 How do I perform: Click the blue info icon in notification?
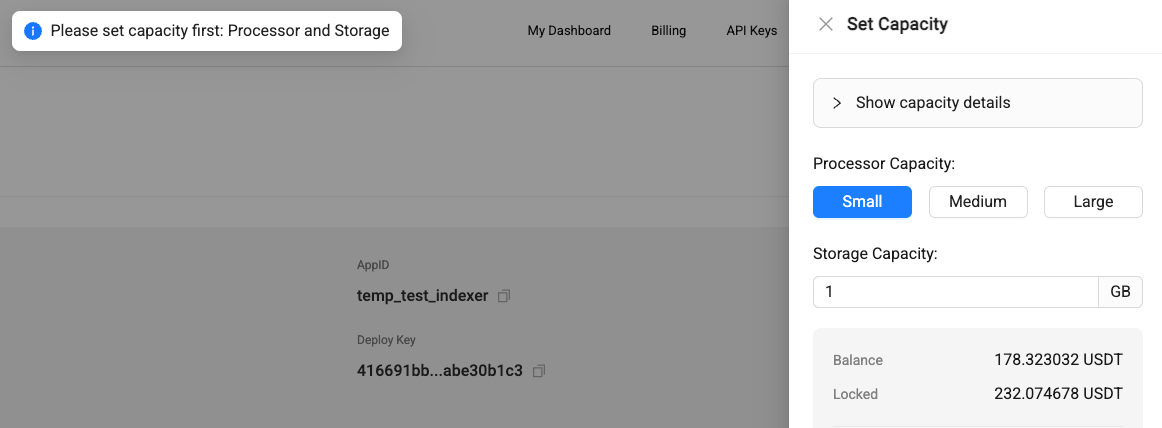pos(33,31)
